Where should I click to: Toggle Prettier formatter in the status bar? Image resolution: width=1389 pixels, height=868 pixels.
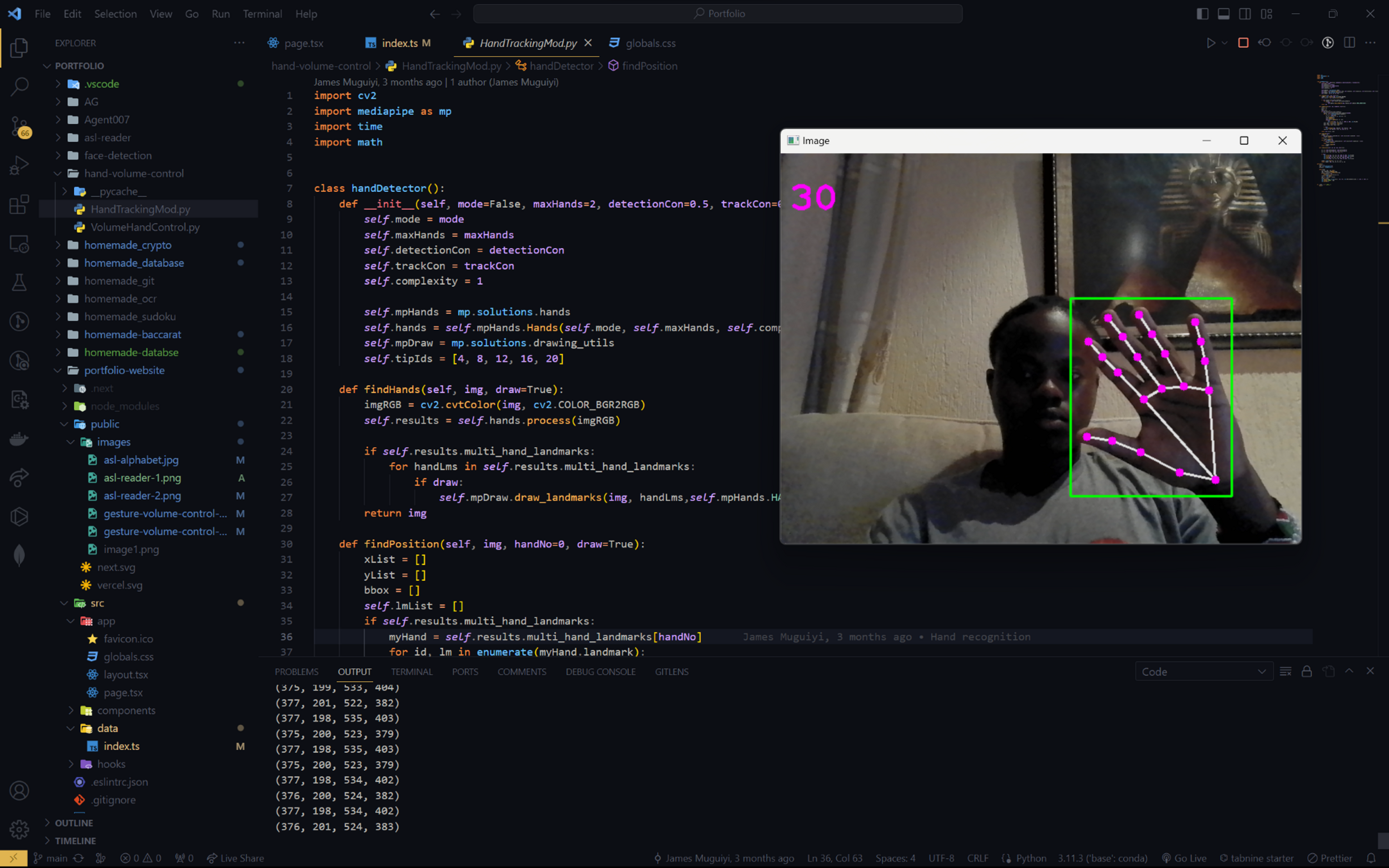pyautogui.click(x=1330, y=858)
